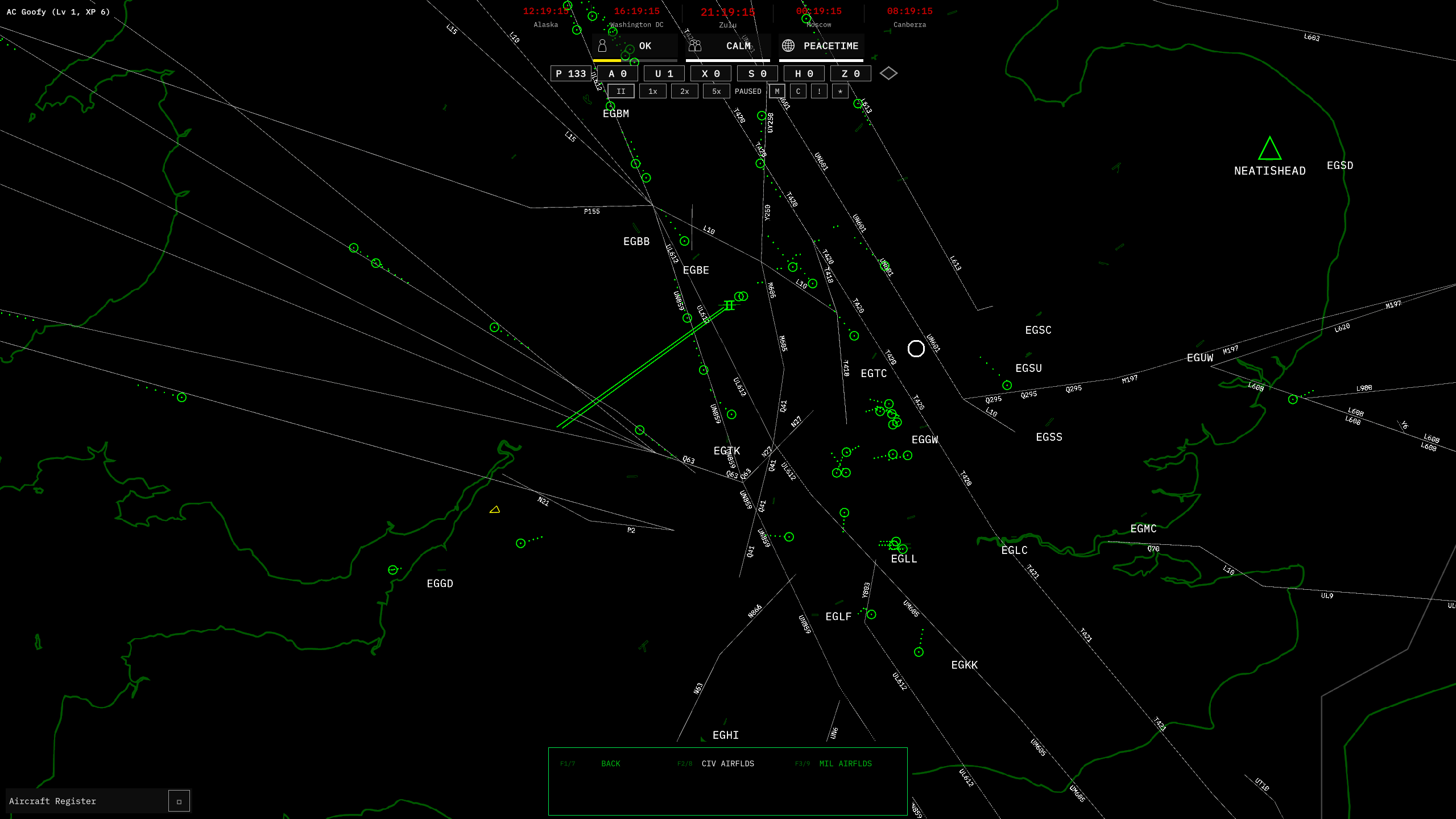Set simulation speed to 5x
Screen dimensions: 1456x819
tap(716, 91)
